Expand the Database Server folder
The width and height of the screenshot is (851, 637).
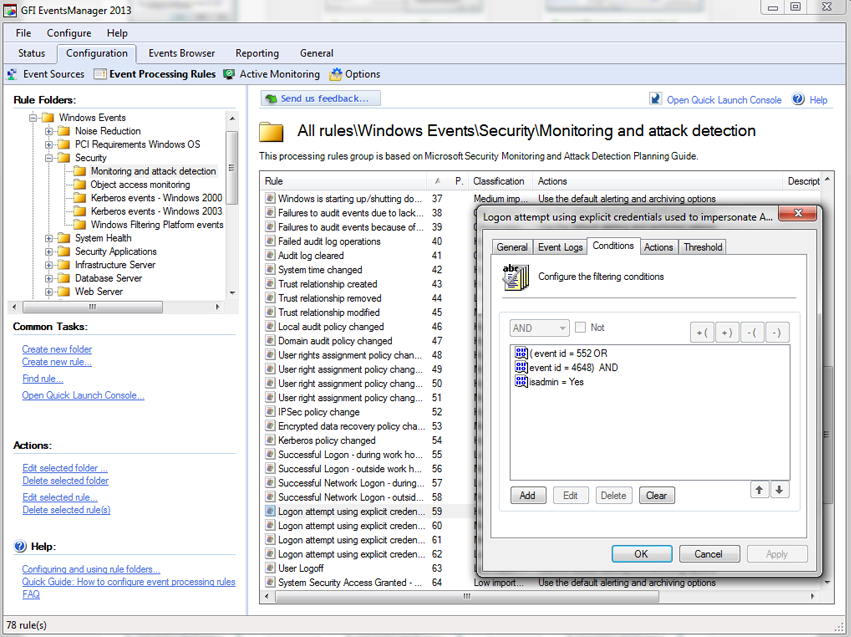49,278
